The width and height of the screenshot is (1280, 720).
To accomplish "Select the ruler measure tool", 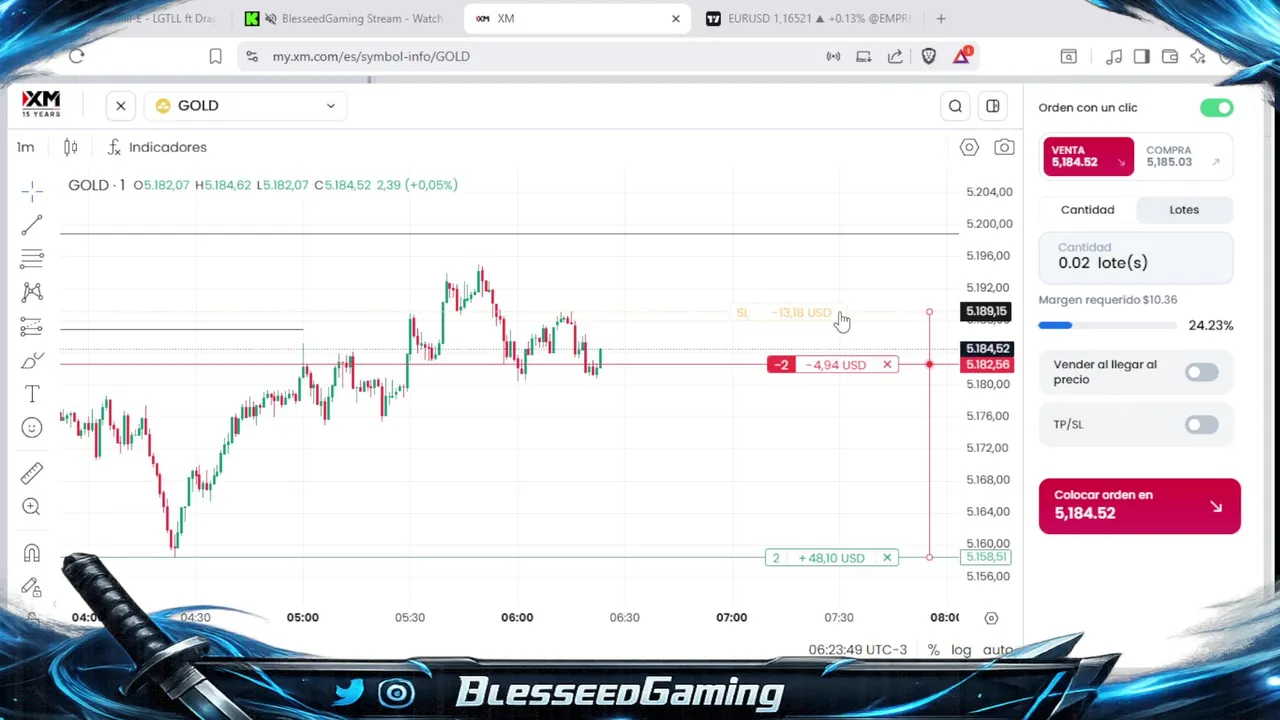I will [x=32, y=473].
